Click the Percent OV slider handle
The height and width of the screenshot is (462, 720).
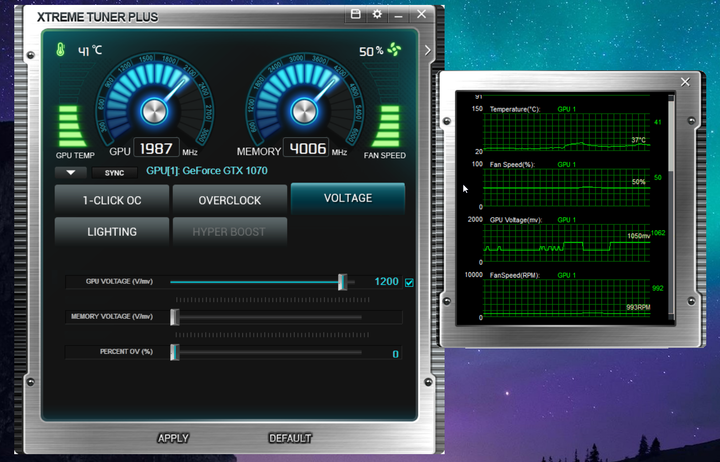[174, 352]
